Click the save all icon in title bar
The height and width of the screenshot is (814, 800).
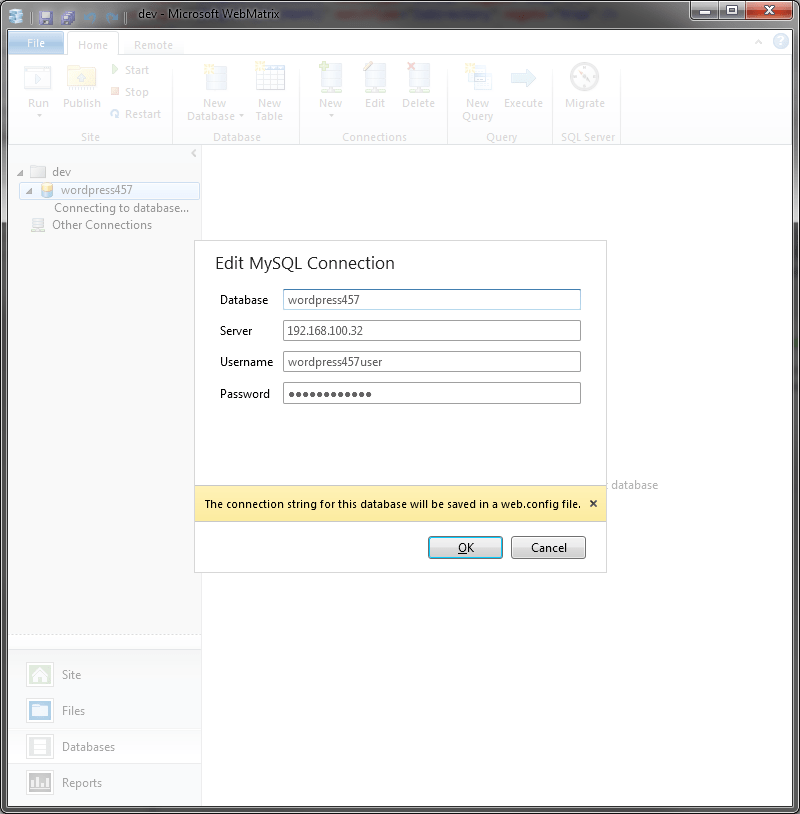pos(68,18)
